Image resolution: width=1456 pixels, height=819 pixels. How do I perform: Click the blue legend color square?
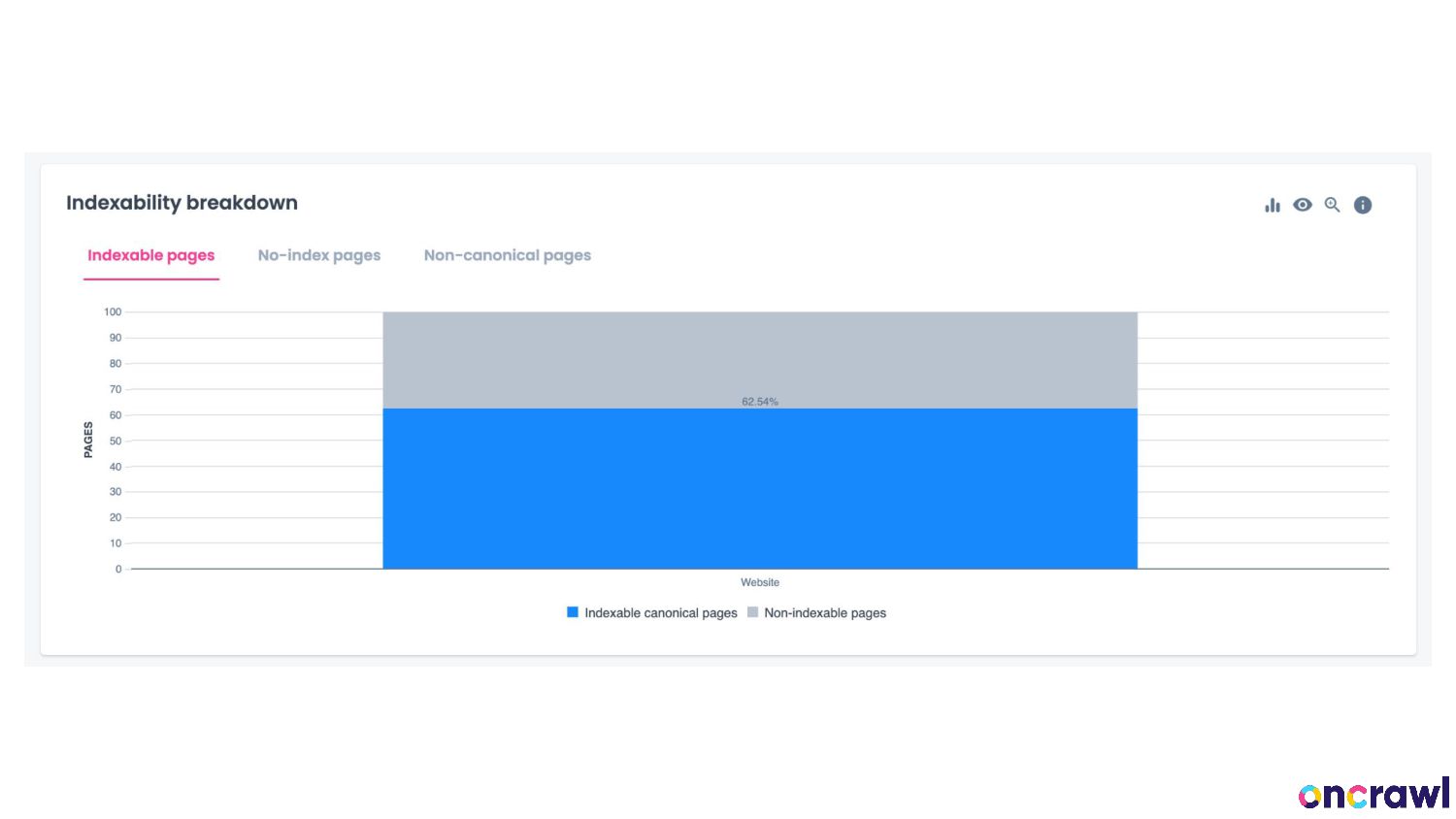pyautogui.click(x=573, y=612)
